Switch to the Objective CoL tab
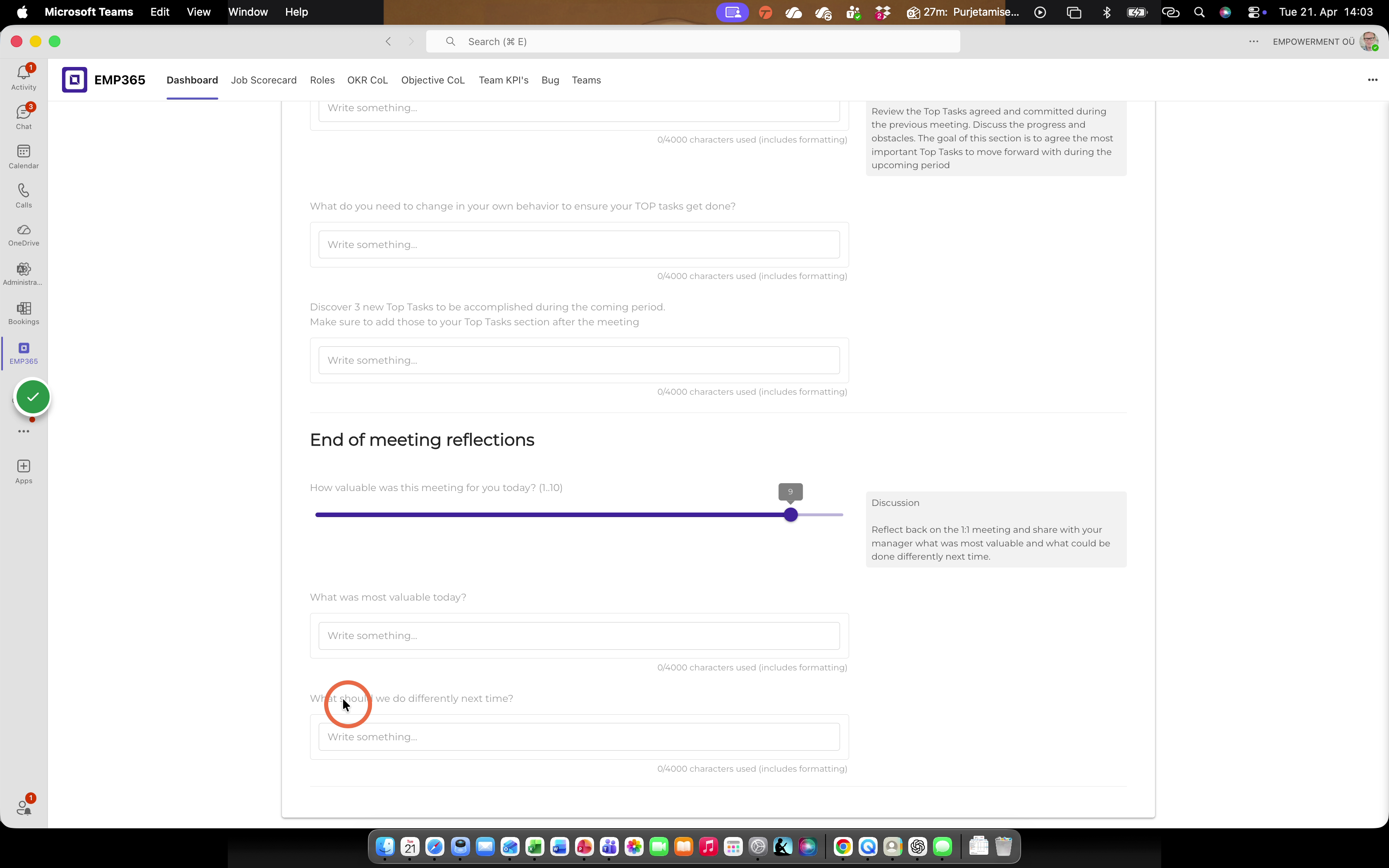The image size is (1389, 868). click(x=433, y=80)
